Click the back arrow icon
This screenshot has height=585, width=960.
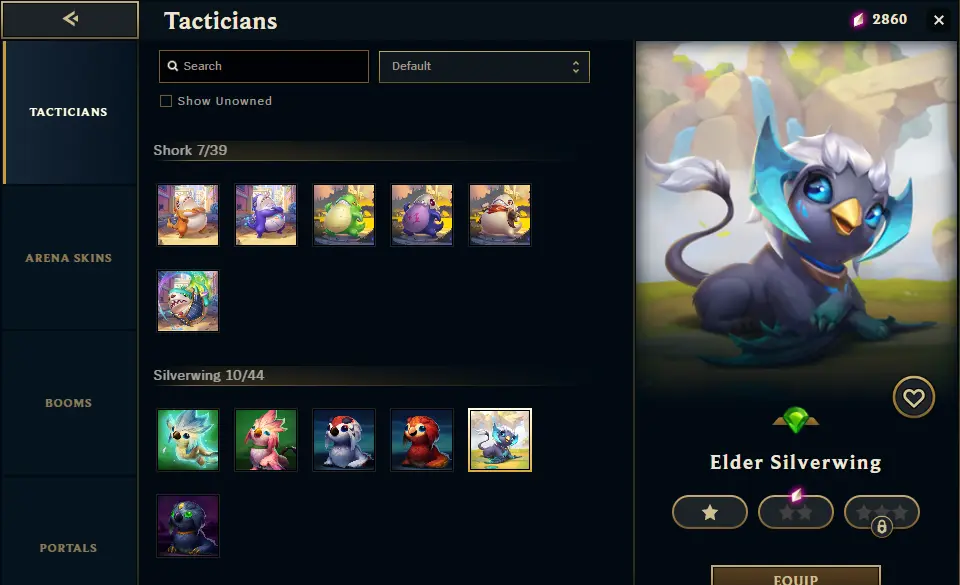click(x=70, y=19)
